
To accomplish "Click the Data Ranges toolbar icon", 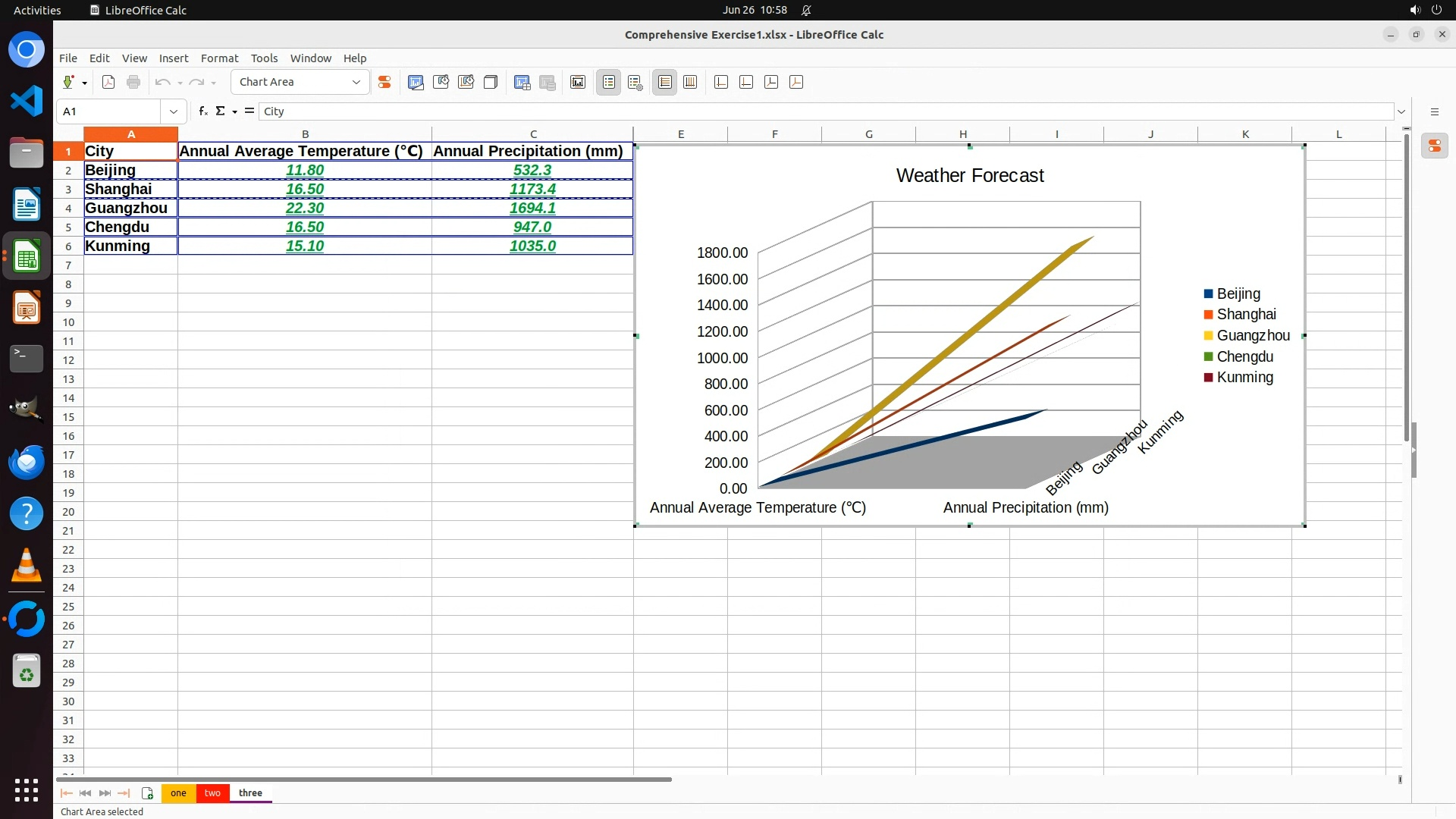I will point(522,82).
